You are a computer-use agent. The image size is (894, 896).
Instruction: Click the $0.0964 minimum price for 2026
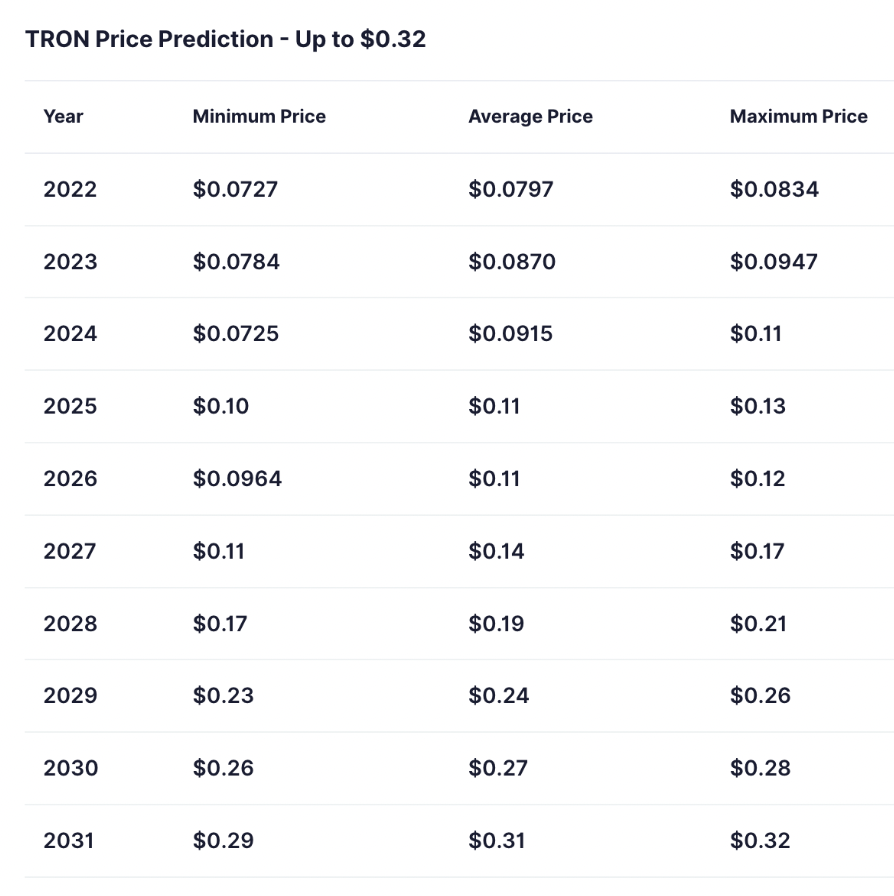pyautogui.click(x=237, y=479)
